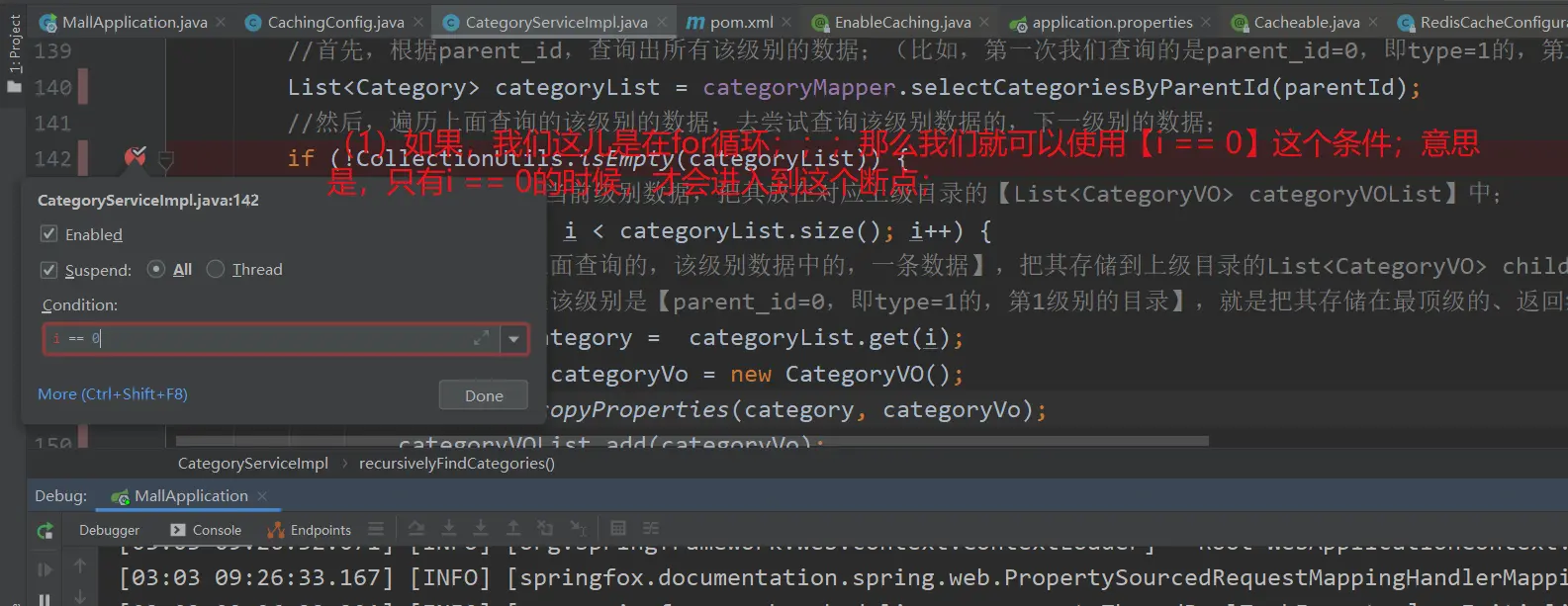Click CategoryServiceImpl in the breadcrumb bar
This screenshot has height=606, width=1568.
[253, 463]
